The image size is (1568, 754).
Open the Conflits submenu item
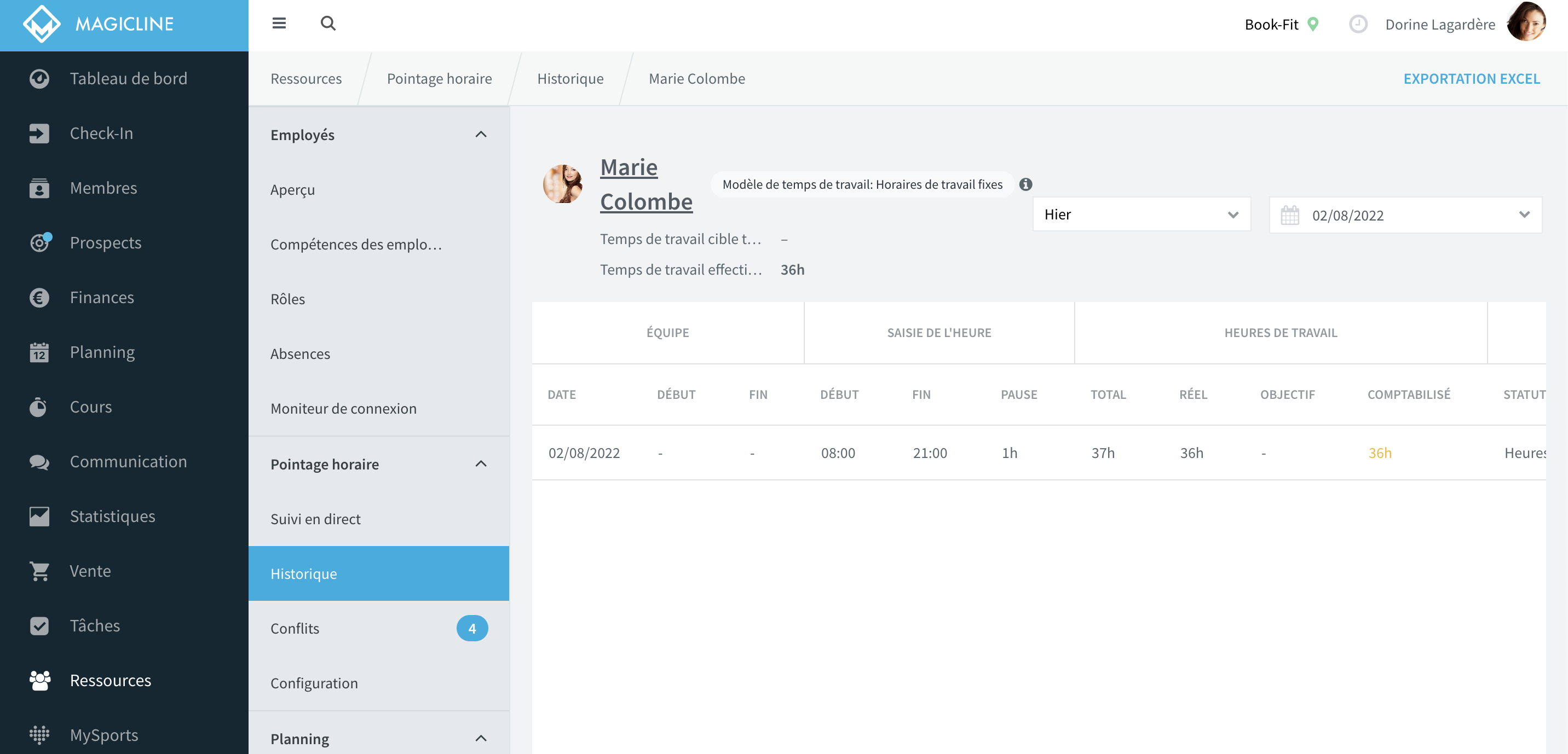pyautogui.click(x=379, y=628)
